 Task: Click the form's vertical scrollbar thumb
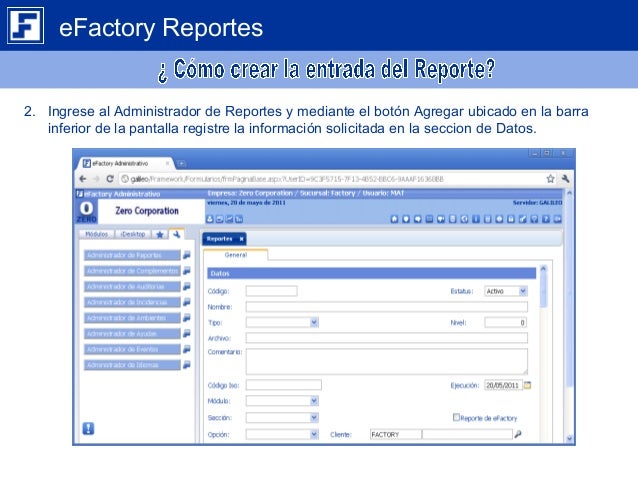pyautogui.click(x=543, y=290)
